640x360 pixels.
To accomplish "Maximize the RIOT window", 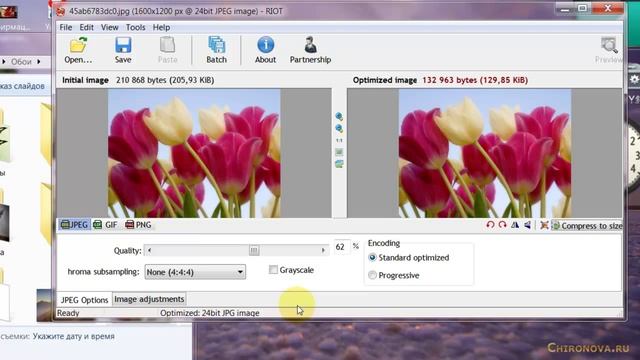I will click(582, 8).
